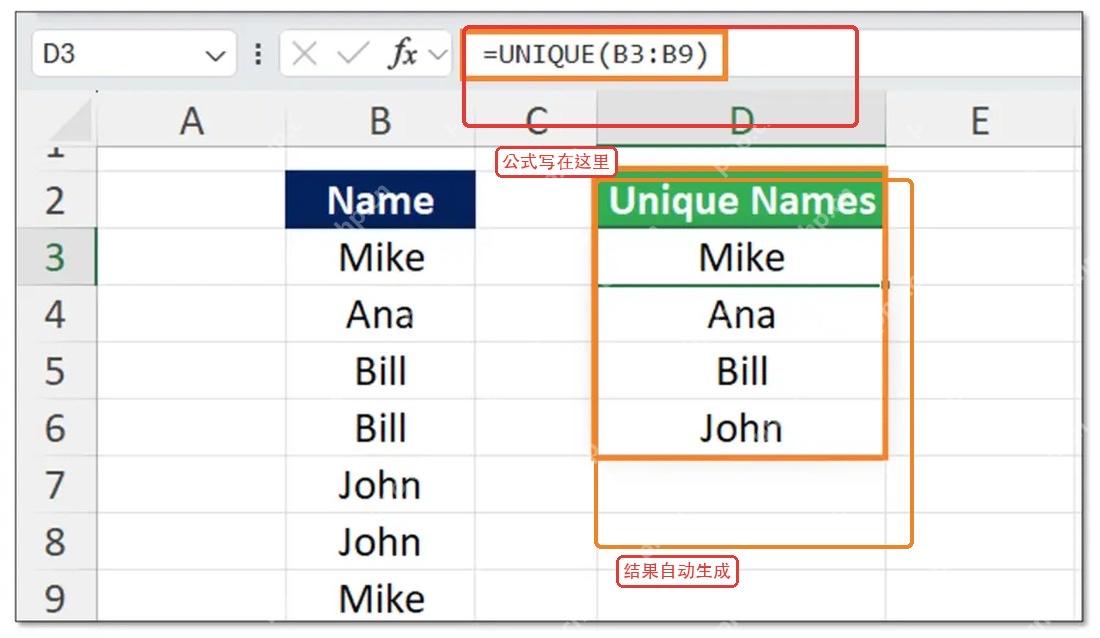Click the Select All corner triangle
This screenshot has width=1100, height=638.
click(70, 122)
